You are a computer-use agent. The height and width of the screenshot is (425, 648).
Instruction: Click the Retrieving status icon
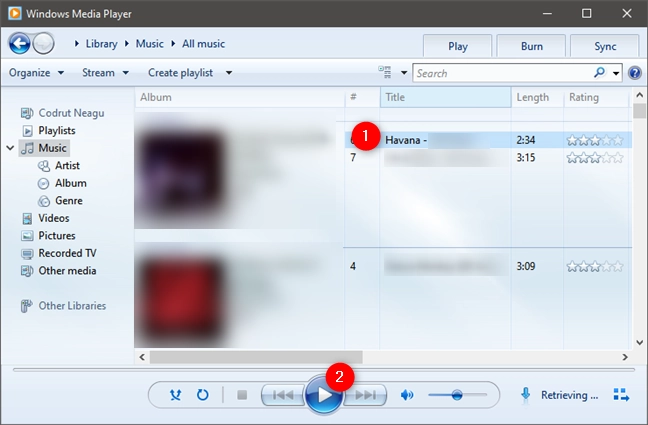click(525, 395)
